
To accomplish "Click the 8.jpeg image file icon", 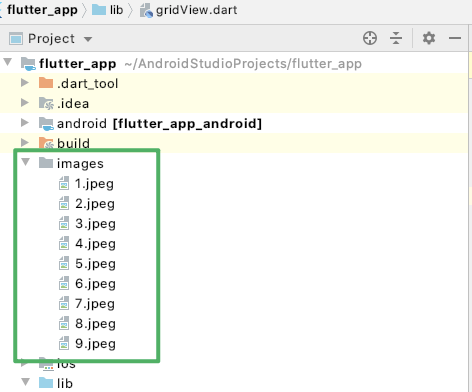I will tap(64, 323).
